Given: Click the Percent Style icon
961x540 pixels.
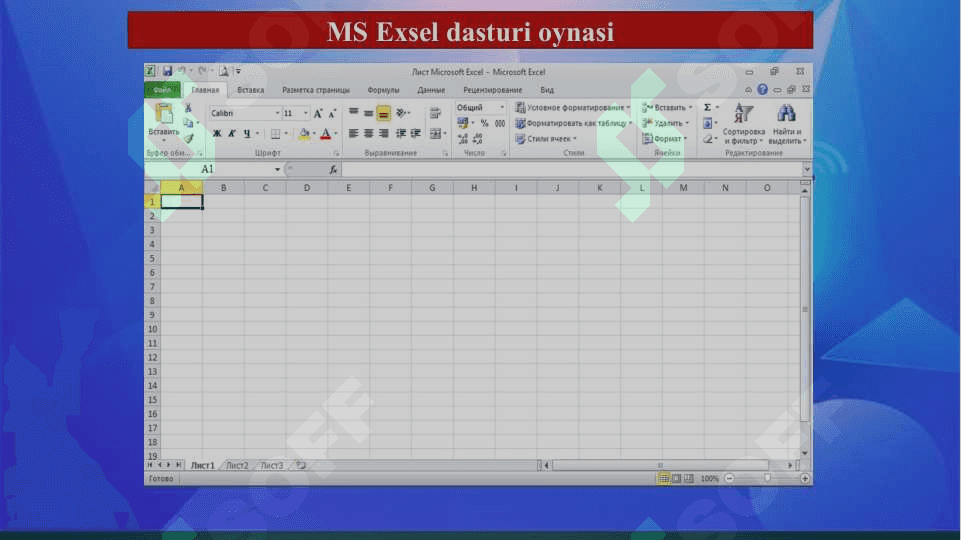Looking at the screenshot, I should click(484, 123).
